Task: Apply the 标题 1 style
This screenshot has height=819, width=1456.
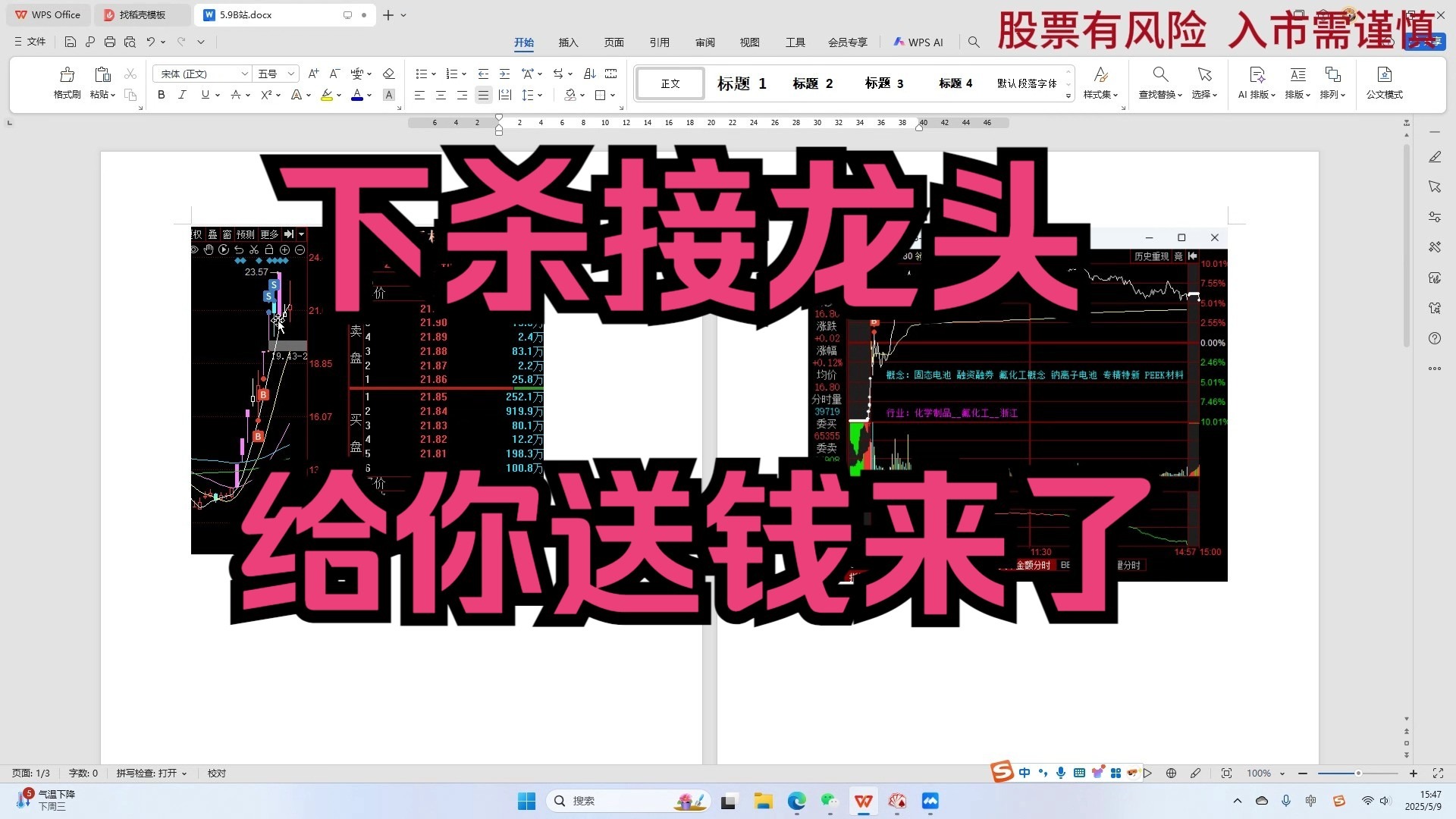Action: pyautogui.click(x=742, y=83)
